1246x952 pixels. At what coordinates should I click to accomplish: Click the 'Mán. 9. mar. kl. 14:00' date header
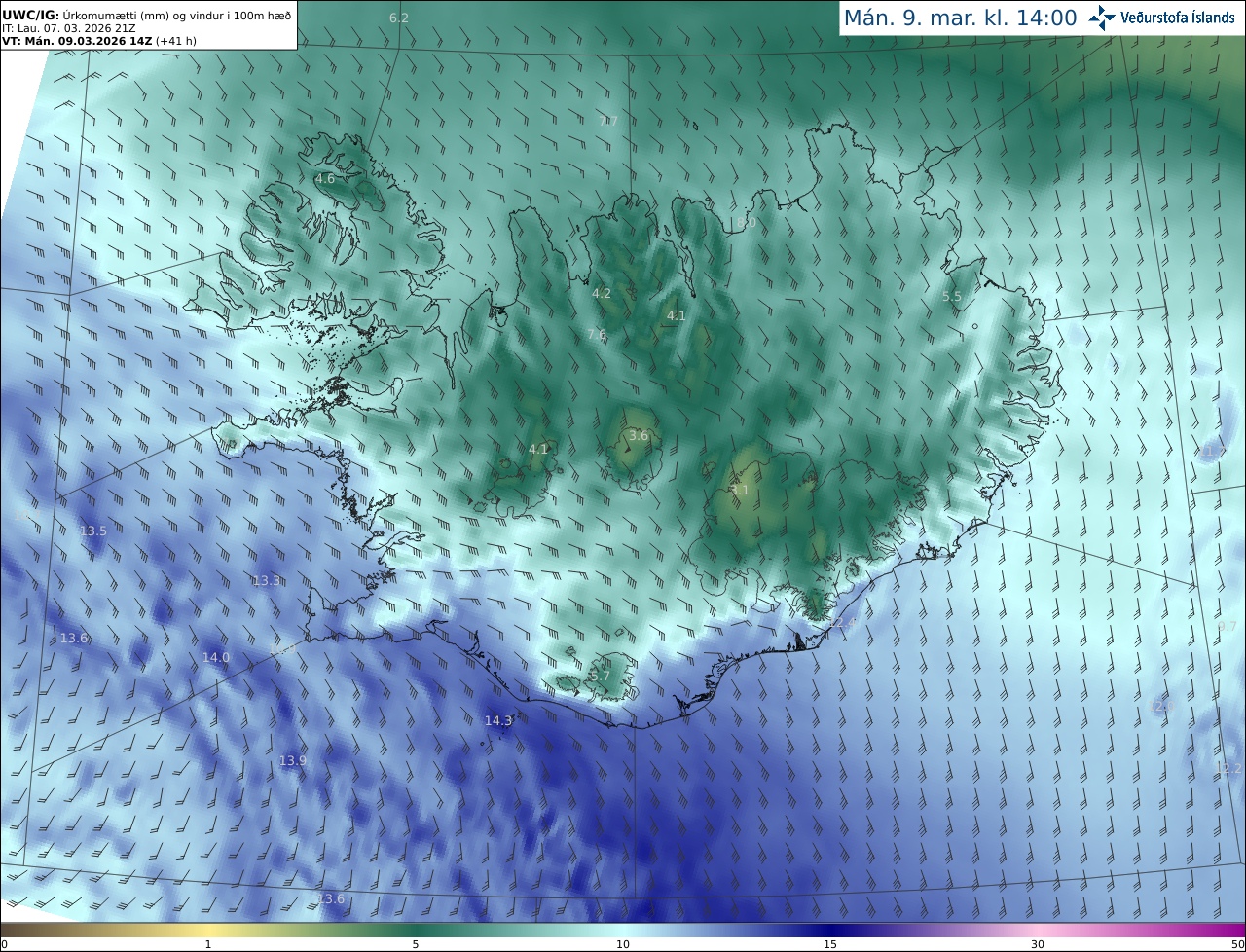[x=960, y=18]
